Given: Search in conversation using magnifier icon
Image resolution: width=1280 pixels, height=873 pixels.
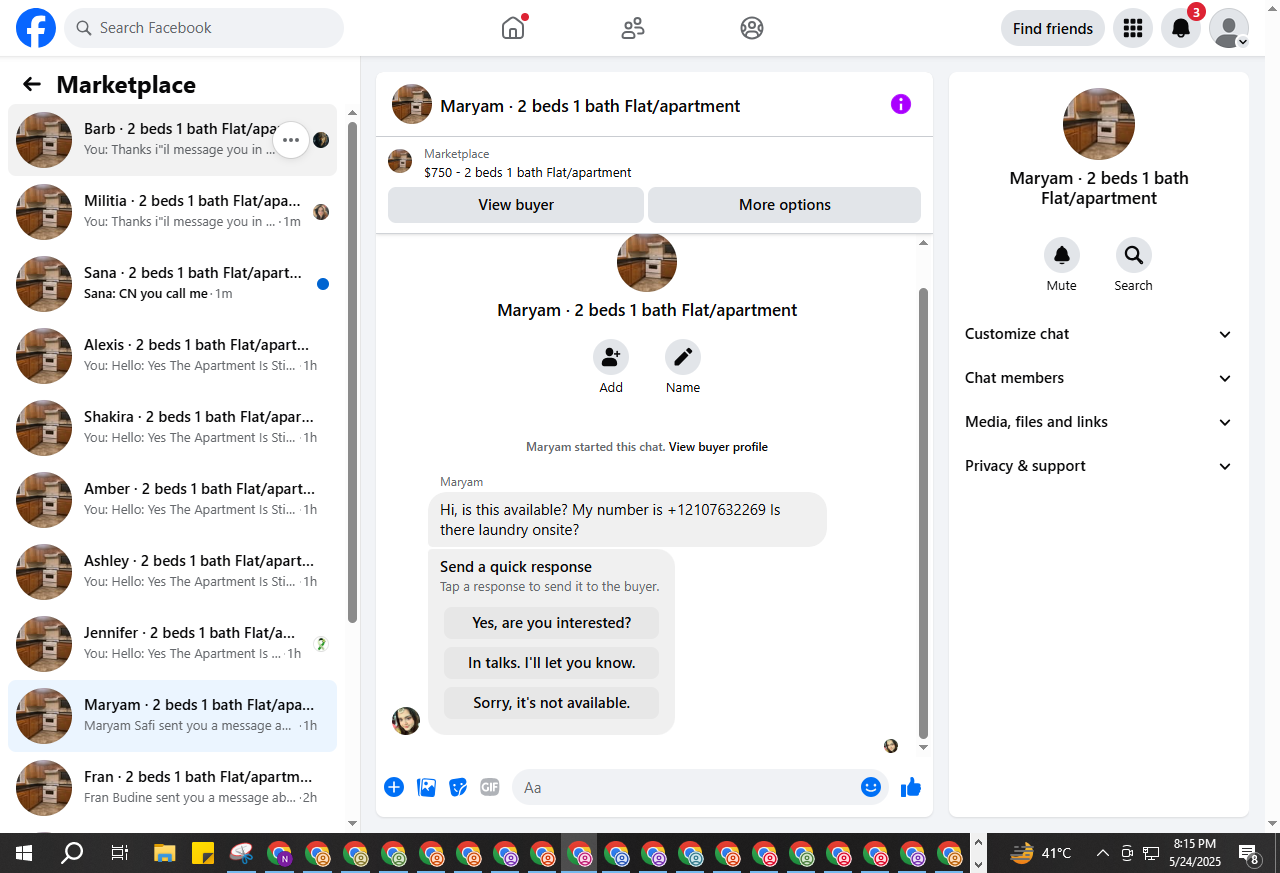Looking at the screenshot, I should point(1134,255).
